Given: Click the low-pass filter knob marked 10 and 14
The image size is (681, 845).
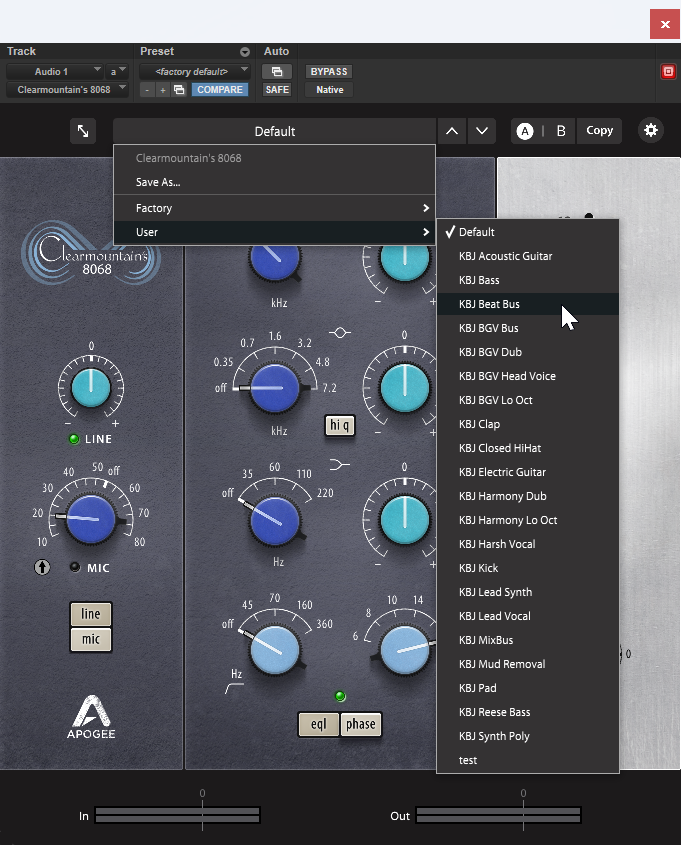Looking at the screenshot, I should pyautogui.click(x=405, y=650).
